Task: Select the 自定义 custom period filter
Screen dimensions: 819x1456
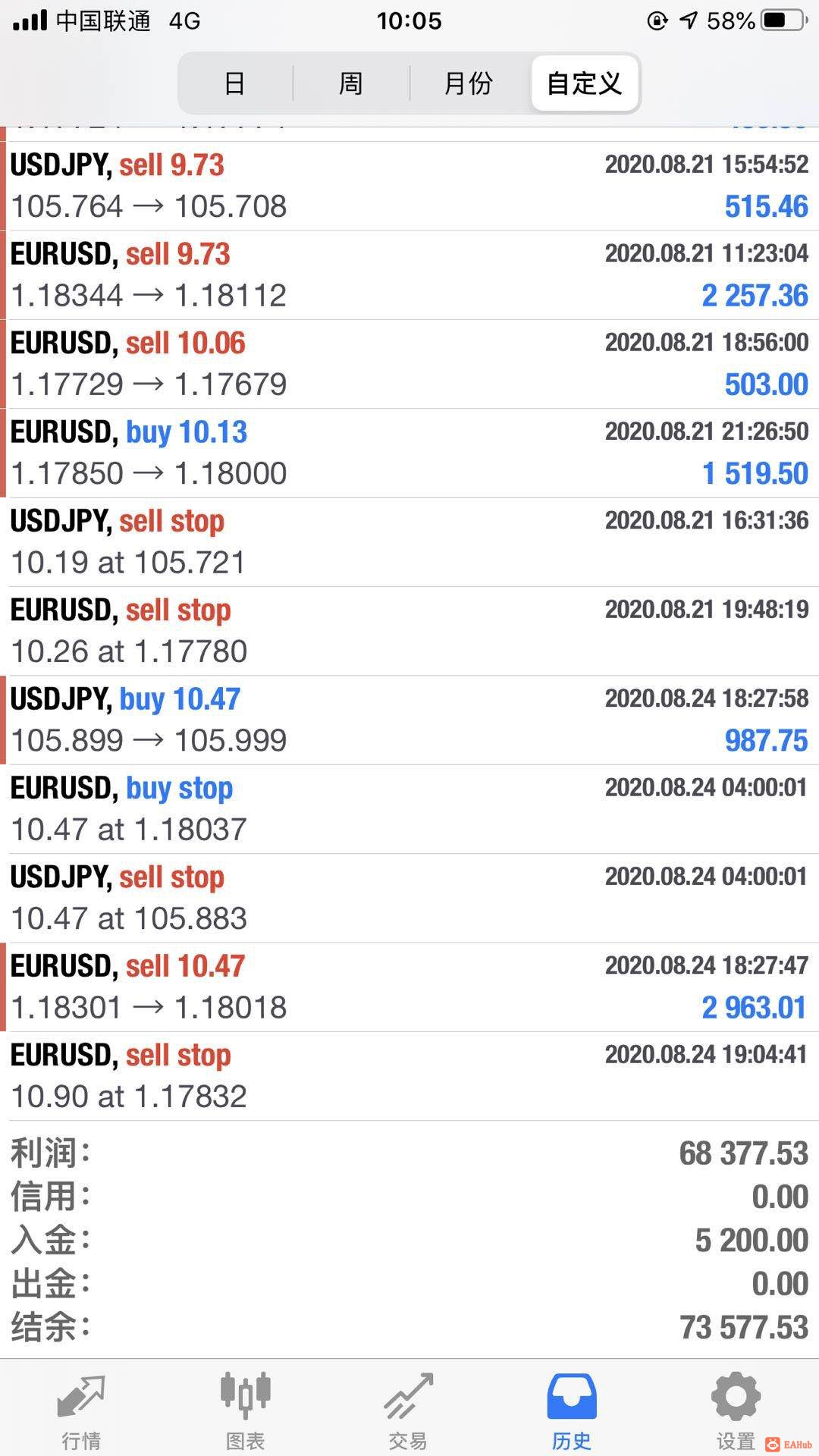Action: 585,83
